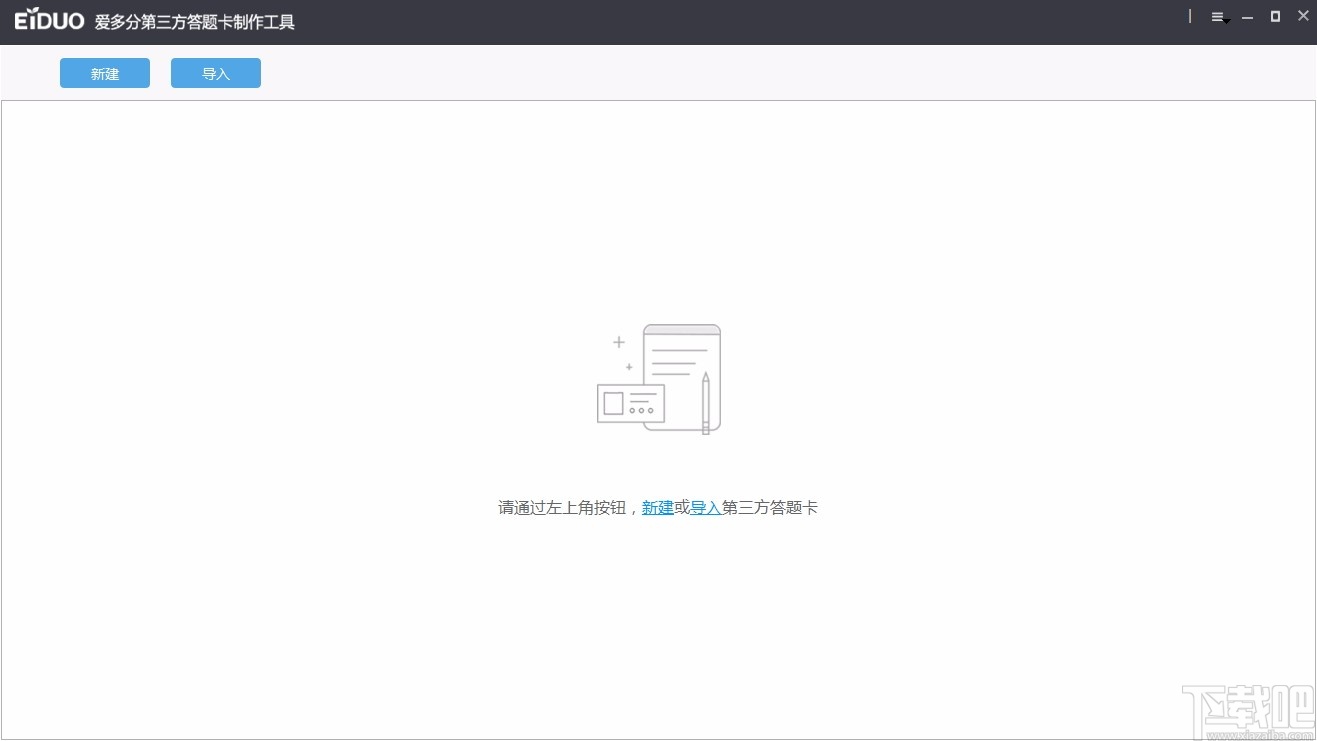Click the 新建 button in toolbar
Image resolution: width=1317 pixels, height=741 pixels.
(105, 73)
